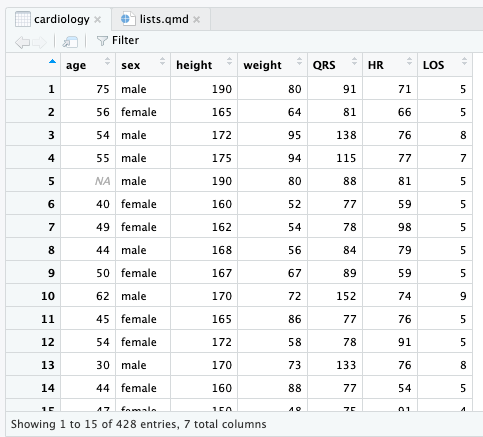Image resolution: width=483 pixels, height=437 pixels.
Task: Click the forward navigation arrow icon
Action: [40, 42]
